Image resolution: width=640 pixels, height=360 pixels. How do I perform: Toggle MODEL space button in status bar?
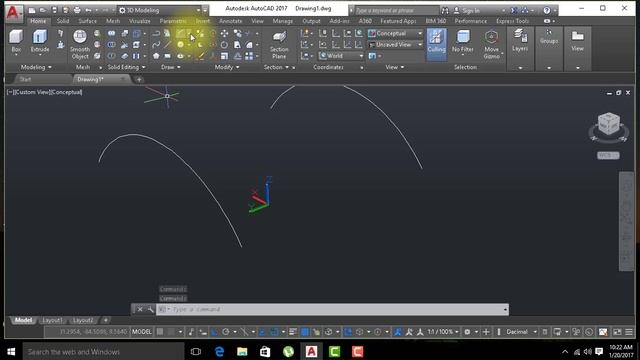pos(142,332)
